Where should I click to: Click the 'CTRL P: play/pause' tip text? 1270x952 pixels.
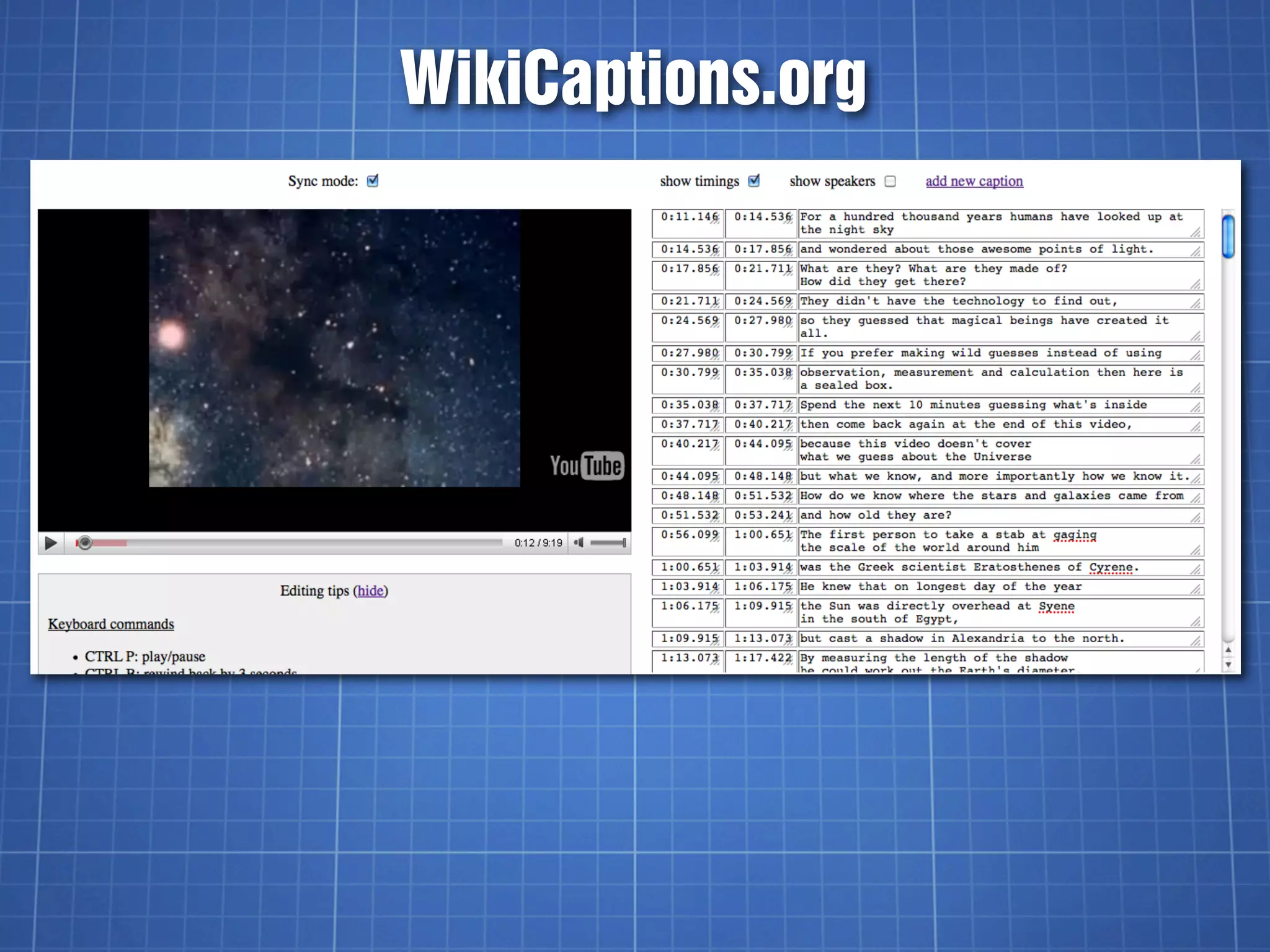coord(145,656)
